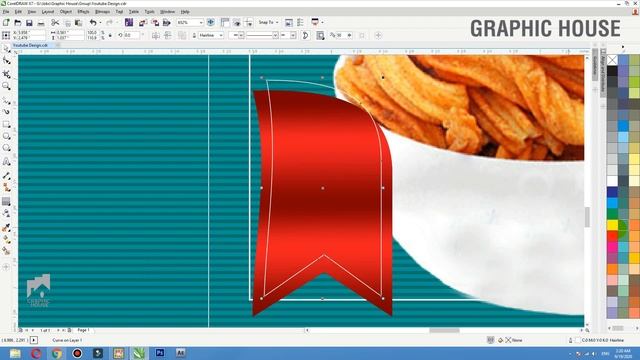This screenshot has height=360, width=640.
Task: Select the Ellipse tool in toolbox
Action: [7, 136]
